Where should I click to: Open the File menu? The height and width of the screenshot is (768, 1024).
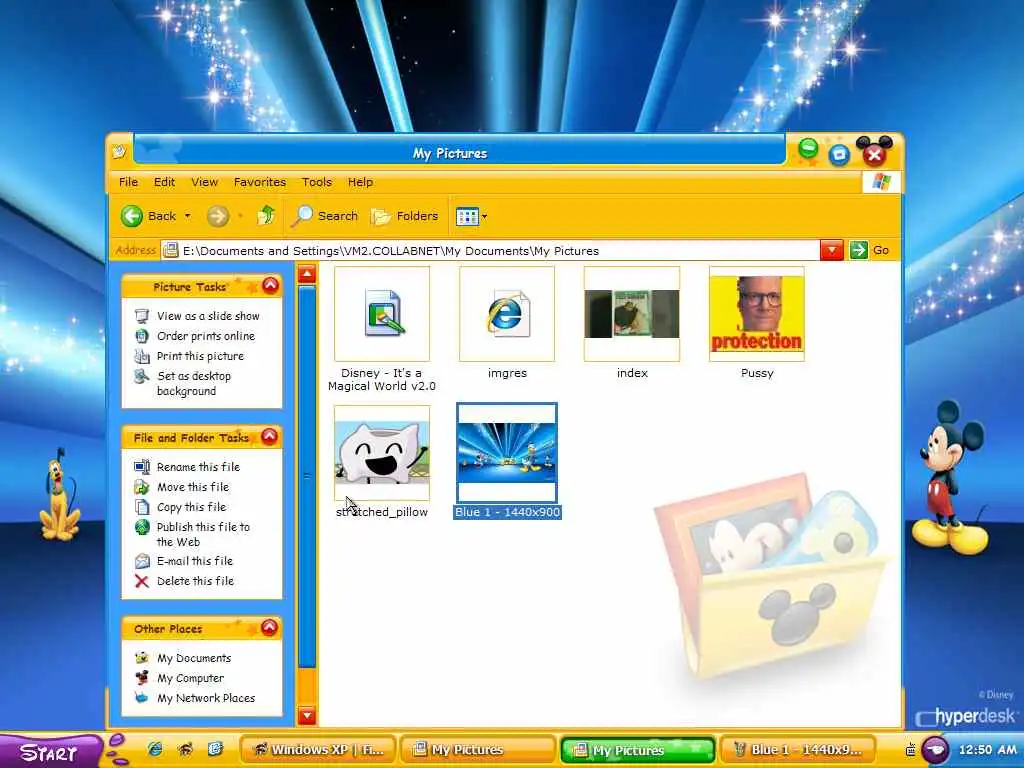point(128,182)
